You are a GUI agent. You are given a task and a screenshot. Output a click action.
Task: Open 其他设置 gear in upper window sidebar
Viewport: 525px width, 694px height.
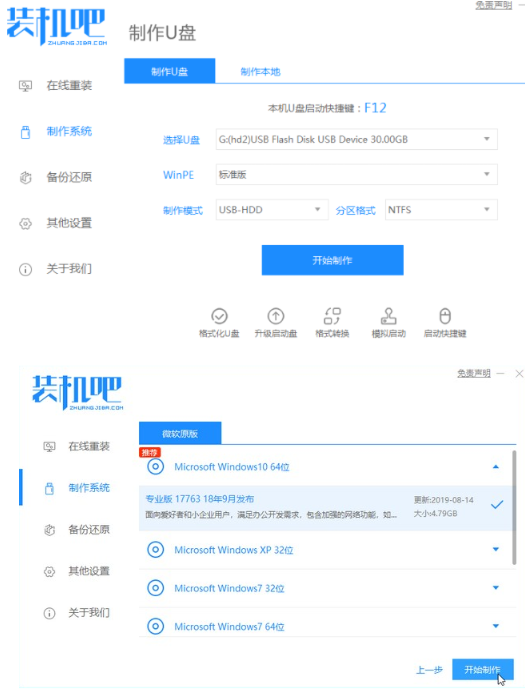point(56,223)
